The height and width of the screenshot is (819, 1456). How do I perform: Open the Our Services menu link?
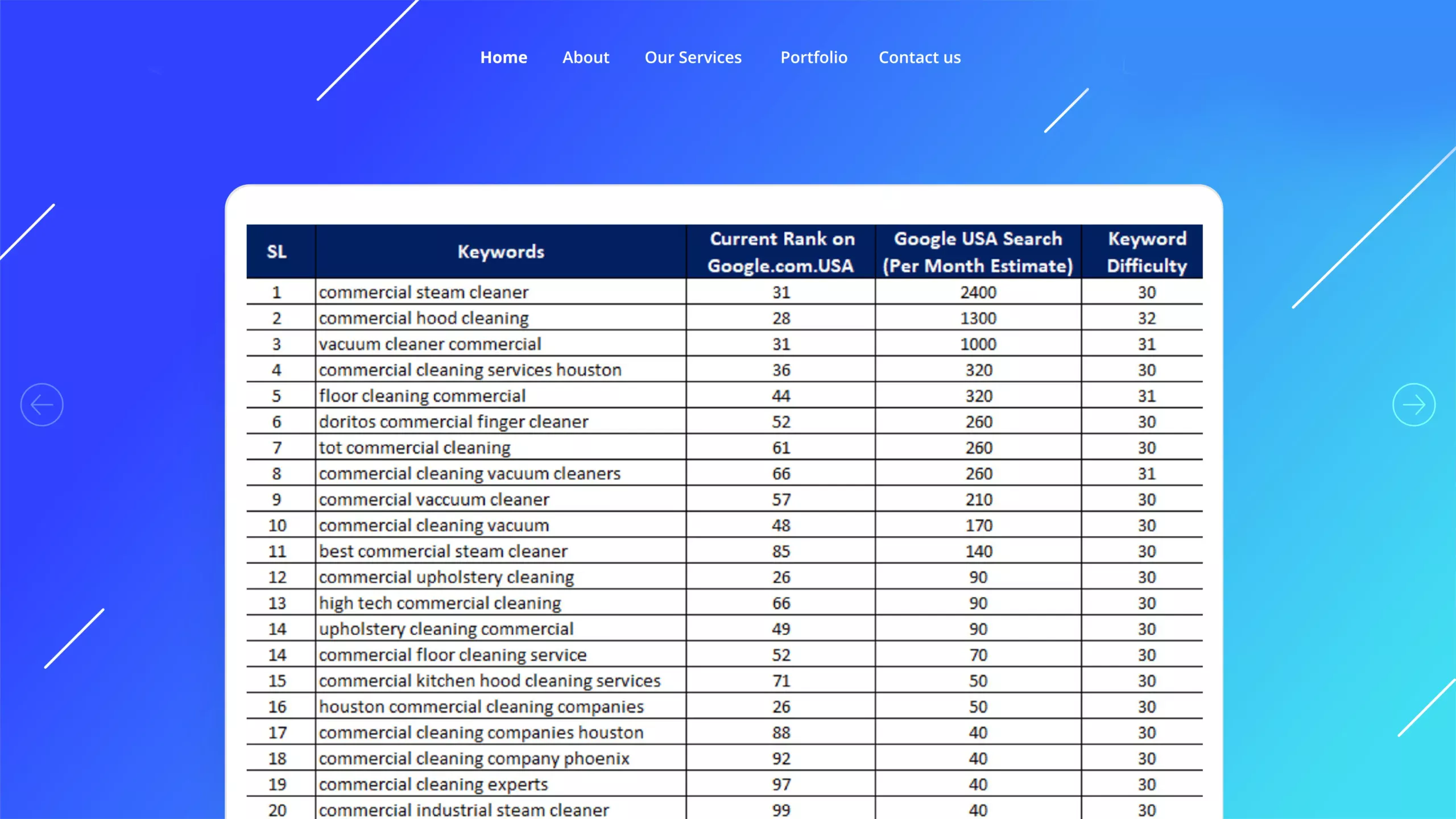point(693,57)
